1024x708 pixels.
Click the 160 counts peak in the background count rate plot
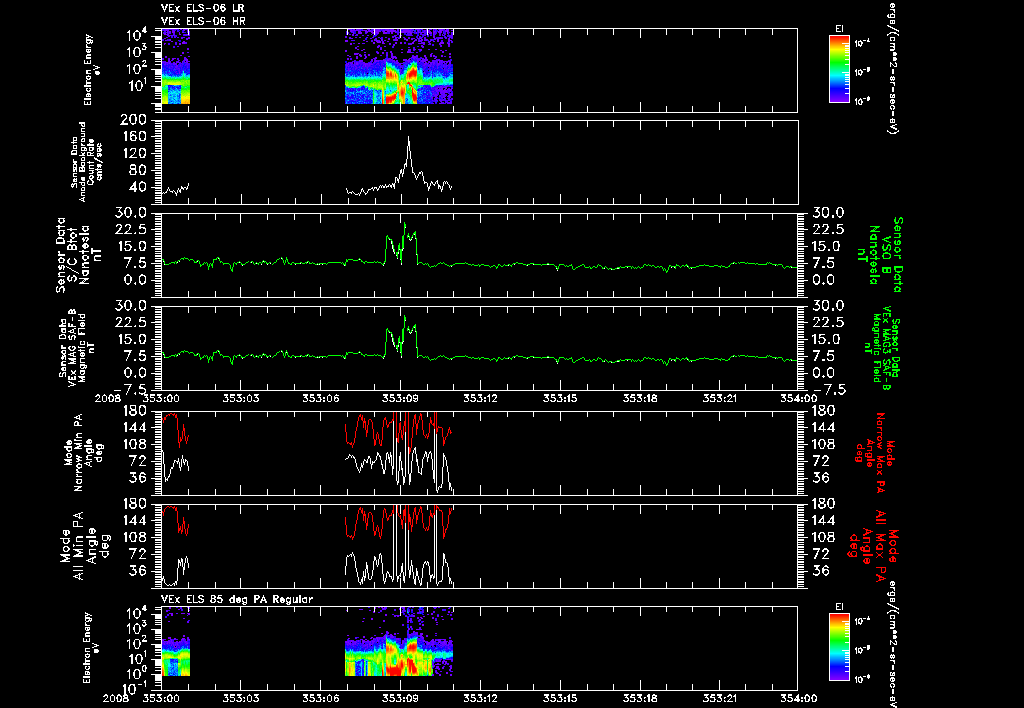coord(409,138)
